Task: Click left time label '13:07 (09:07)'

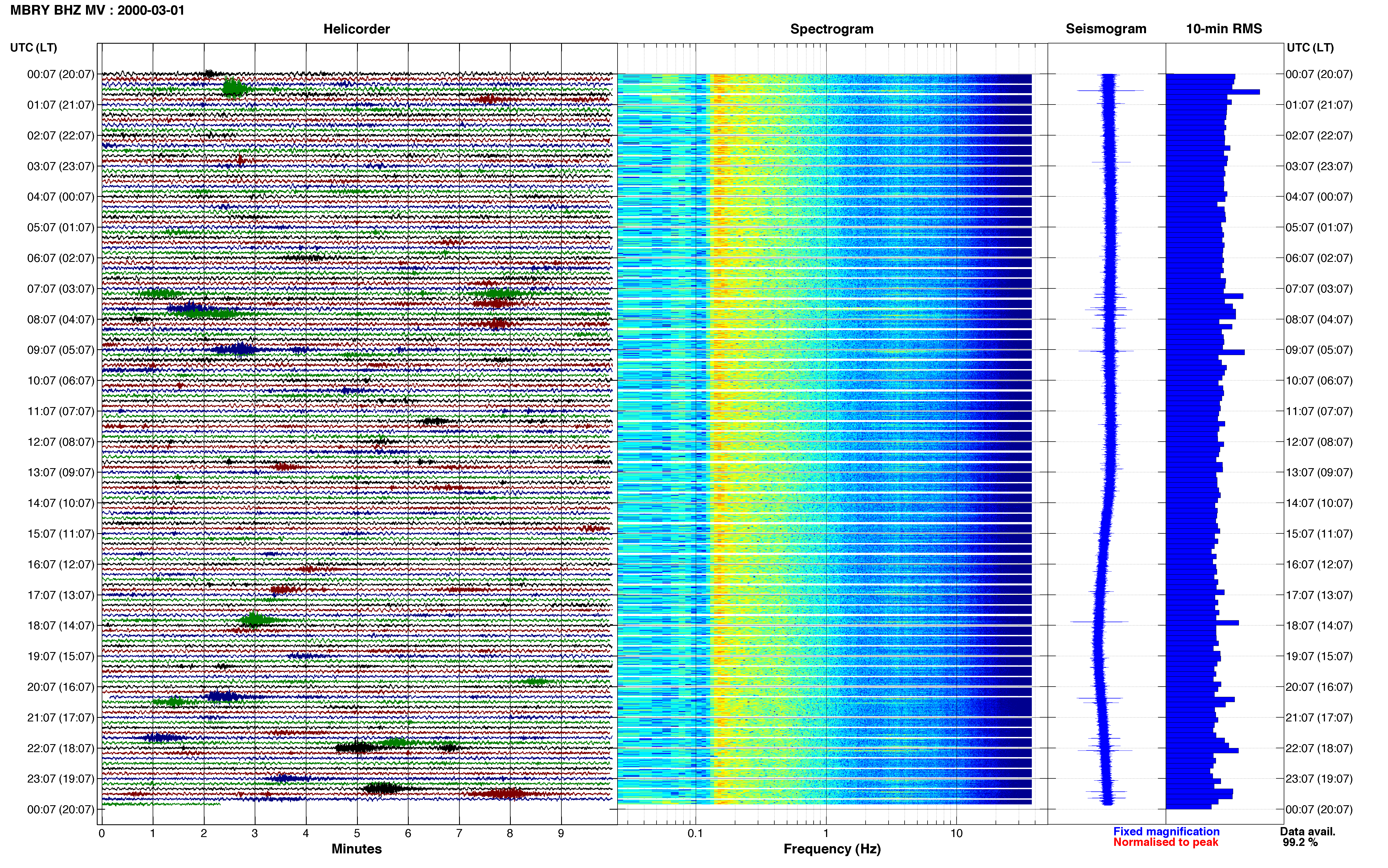Action: click(61, 473)
